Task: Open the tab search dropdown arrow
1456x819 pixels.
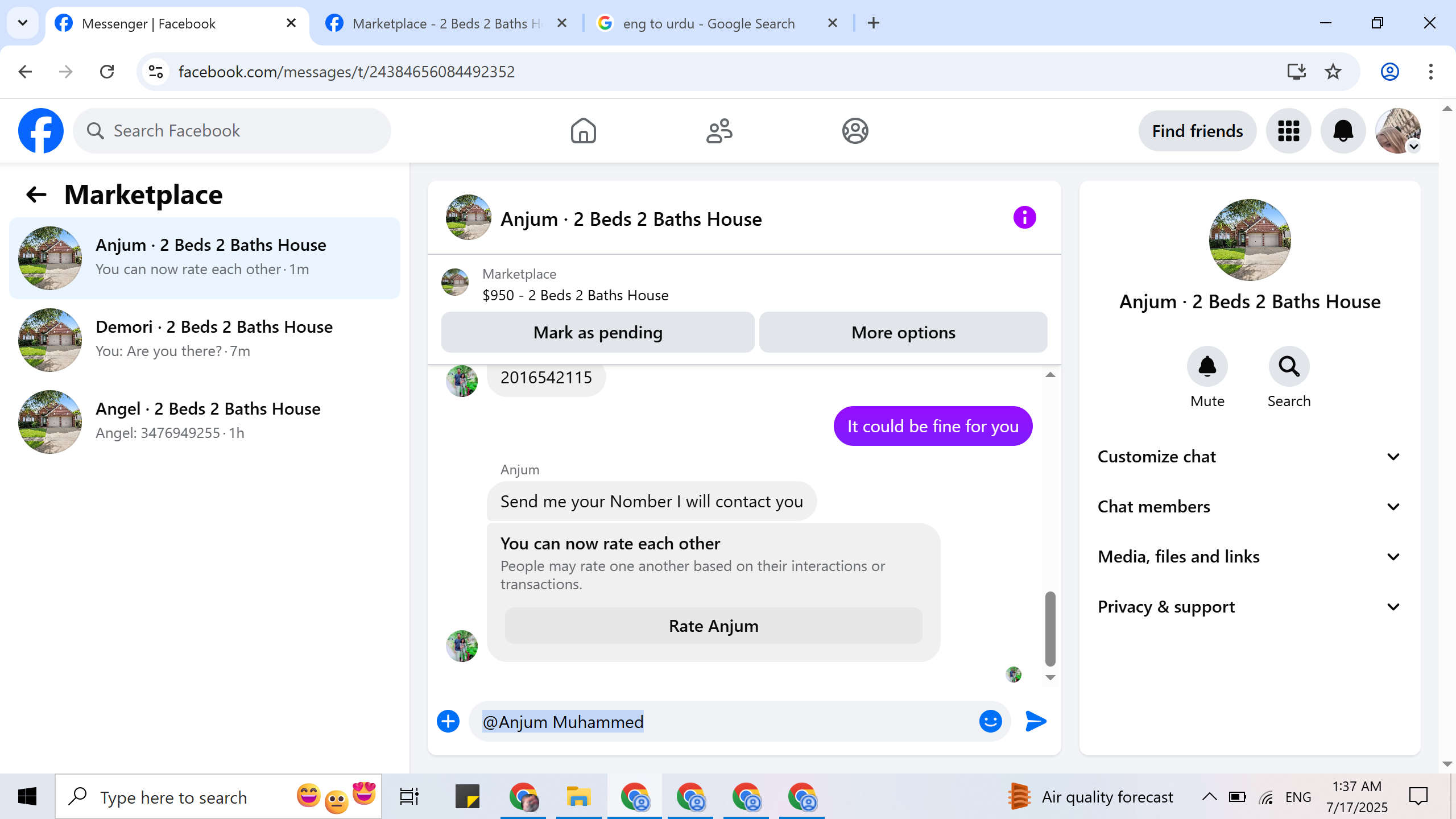Action: coord(23,23)
